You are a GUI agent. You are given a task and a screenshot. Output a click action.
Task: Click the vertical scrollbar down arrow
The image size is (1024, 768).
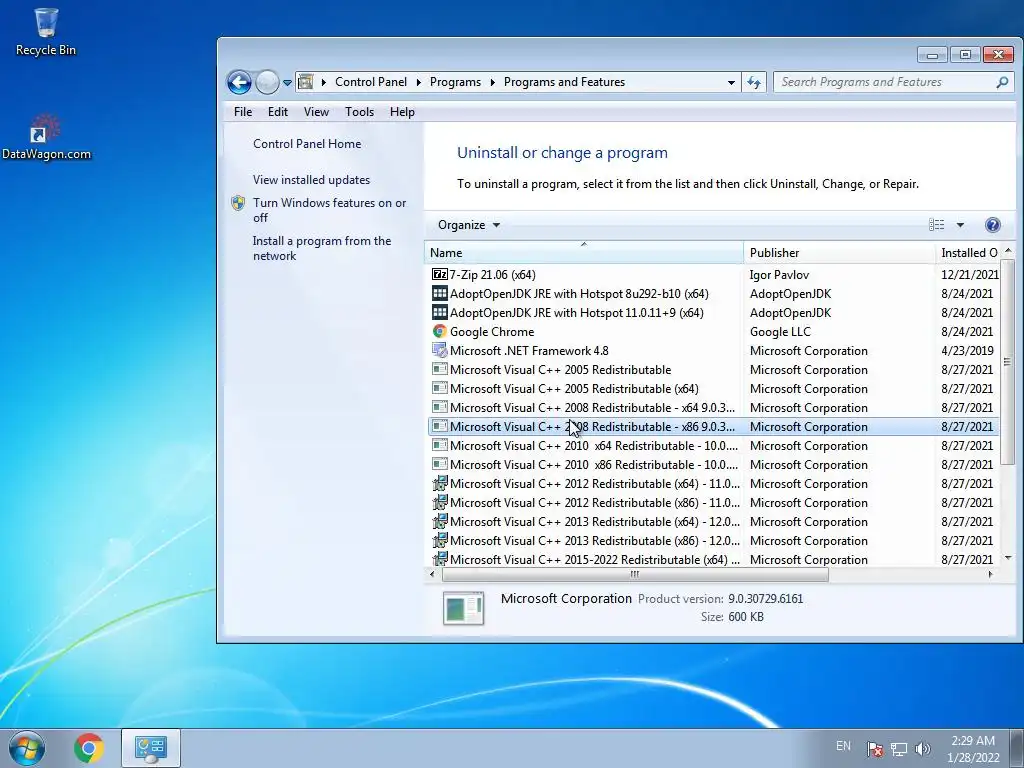click(x=1008, y=558)
